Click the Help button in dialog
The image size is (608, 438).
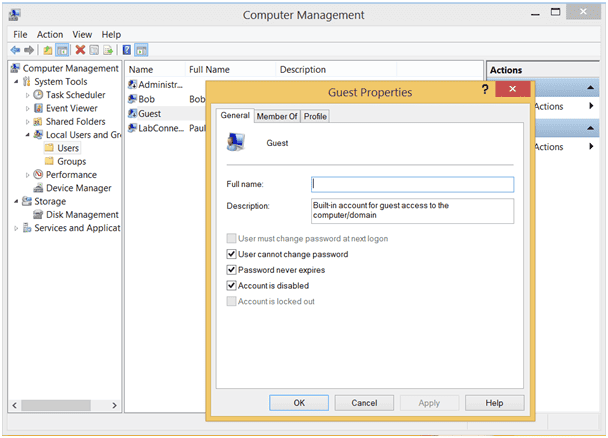(494, 403)
